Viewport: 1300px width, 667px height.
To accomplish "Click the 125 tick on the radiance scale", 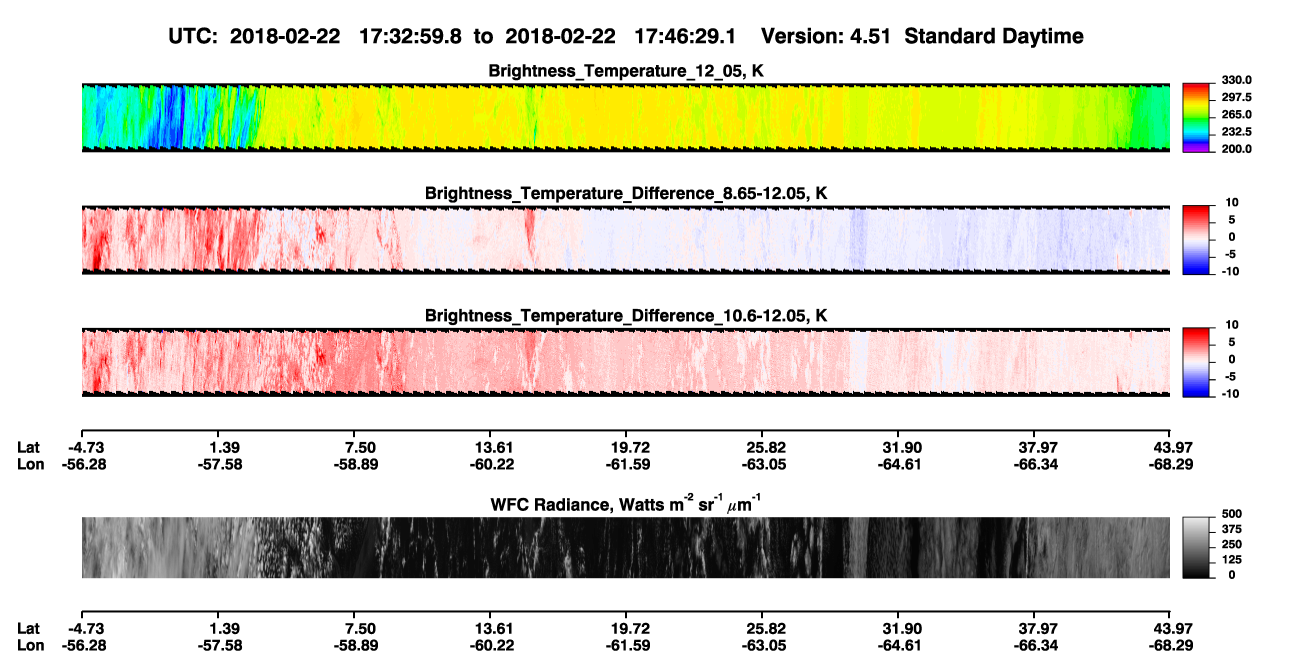I will coord(1234,560).
